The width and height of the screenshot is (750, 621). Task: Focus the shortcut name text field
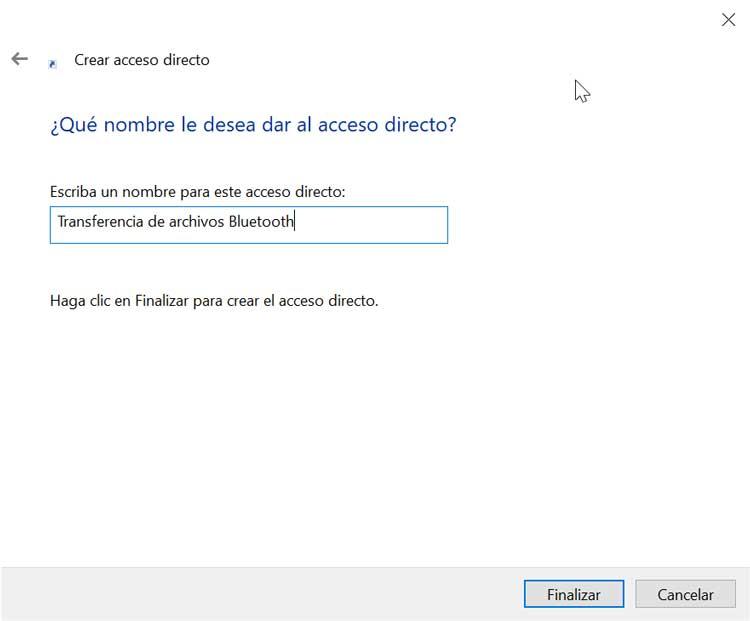(x=248, y=224)
